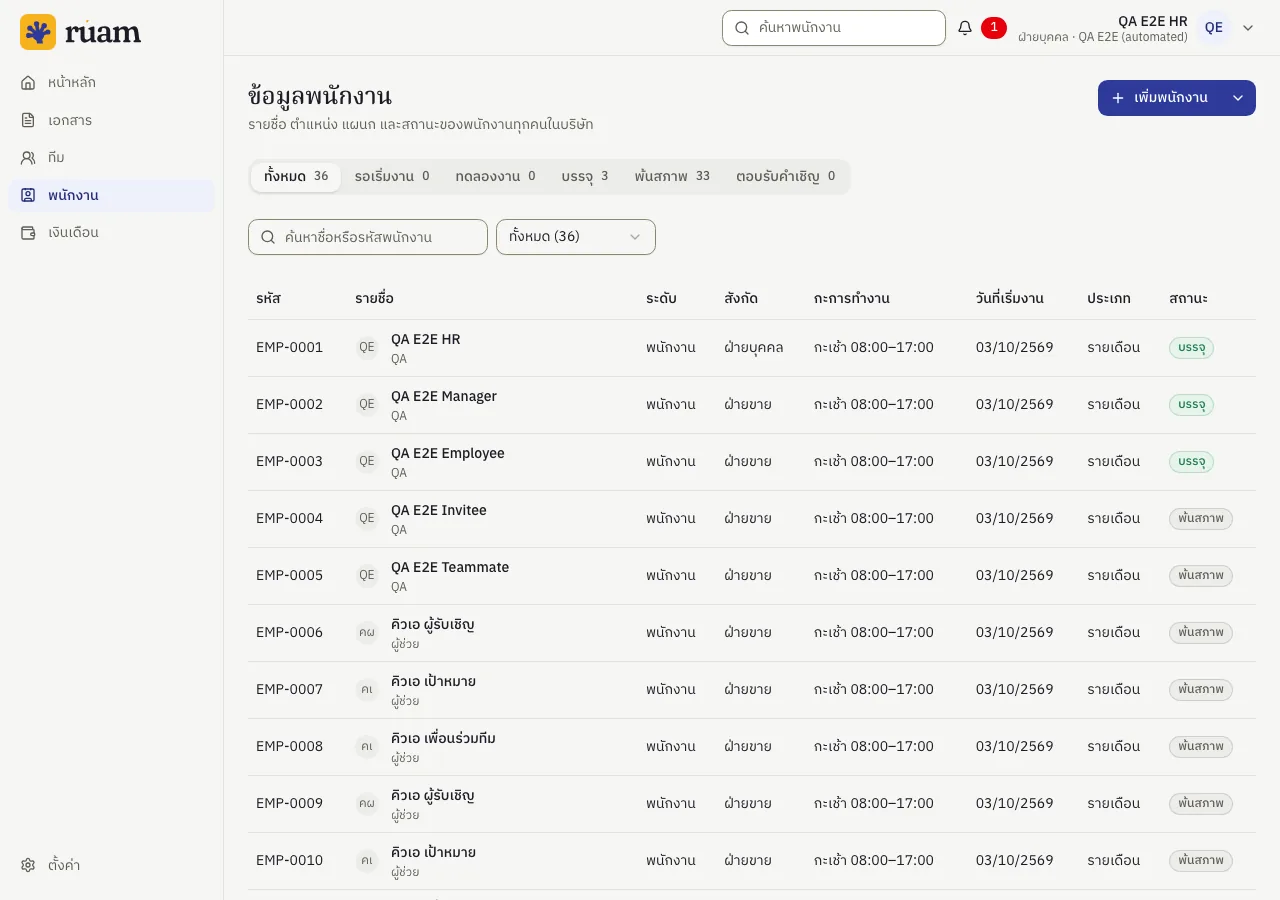
Task: Switch to the ทดลองงาน tab
Action: click(x=495, y=177)
